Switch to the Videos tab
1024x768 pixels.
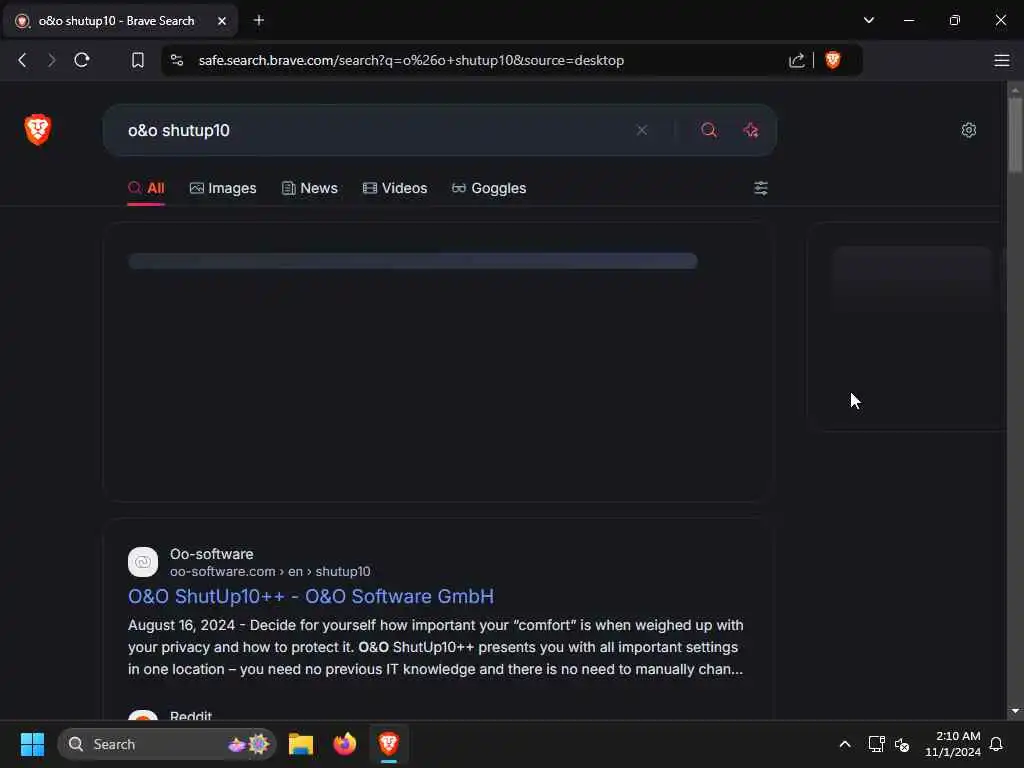pos(394,188)
